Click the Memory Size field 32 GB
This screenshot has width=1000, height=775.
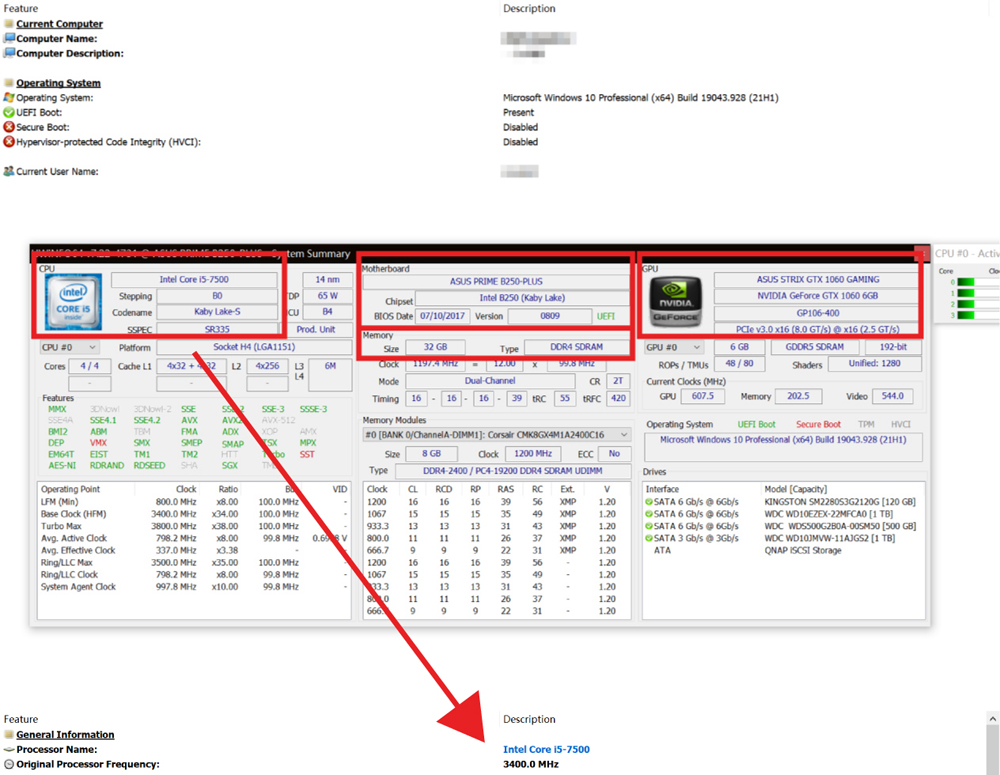click(435, 347)
